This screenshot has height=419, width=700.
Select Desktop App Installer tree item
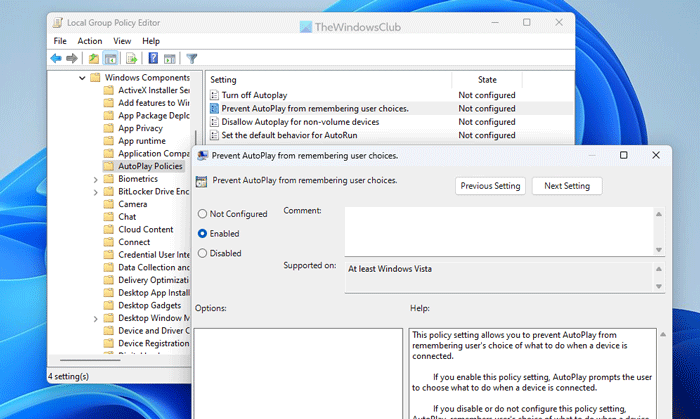pyautogui.click(x=154, y=293)
